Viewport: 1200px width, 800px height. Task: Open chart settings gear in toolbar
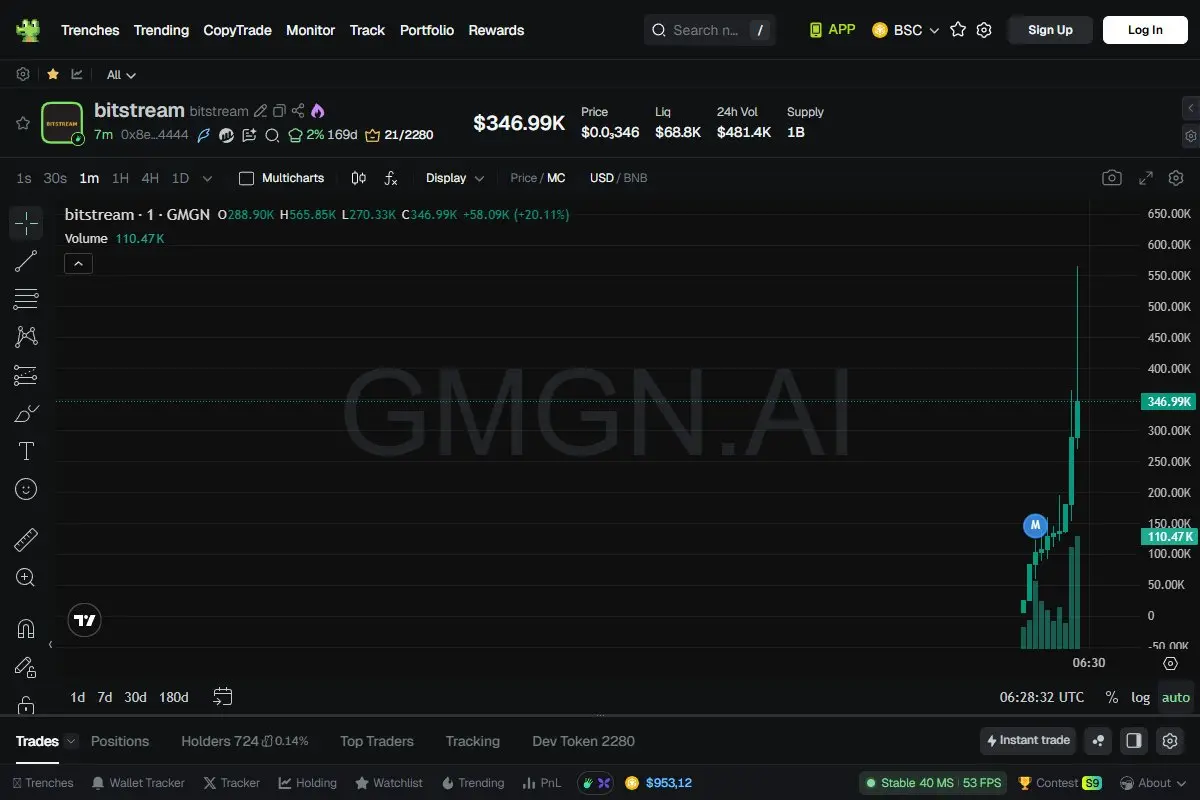coord(1175,178)
